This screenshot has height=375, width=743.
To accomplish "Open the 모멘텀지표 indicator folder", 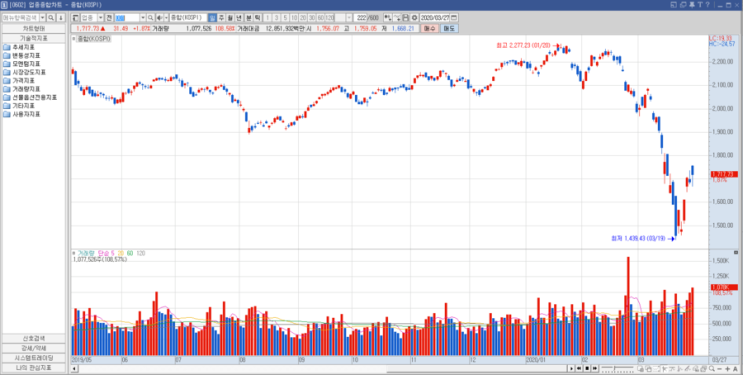I will [22, 64].
